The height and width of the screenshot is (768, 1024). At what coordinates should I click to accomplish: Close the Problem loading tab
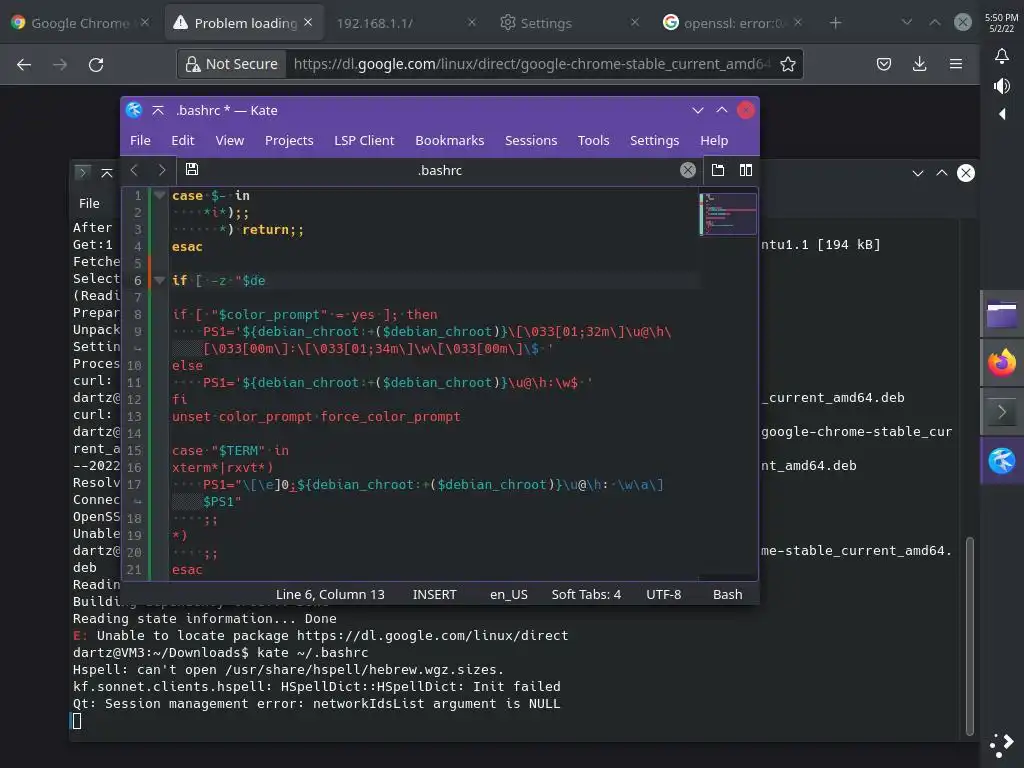tap(308, 23)
